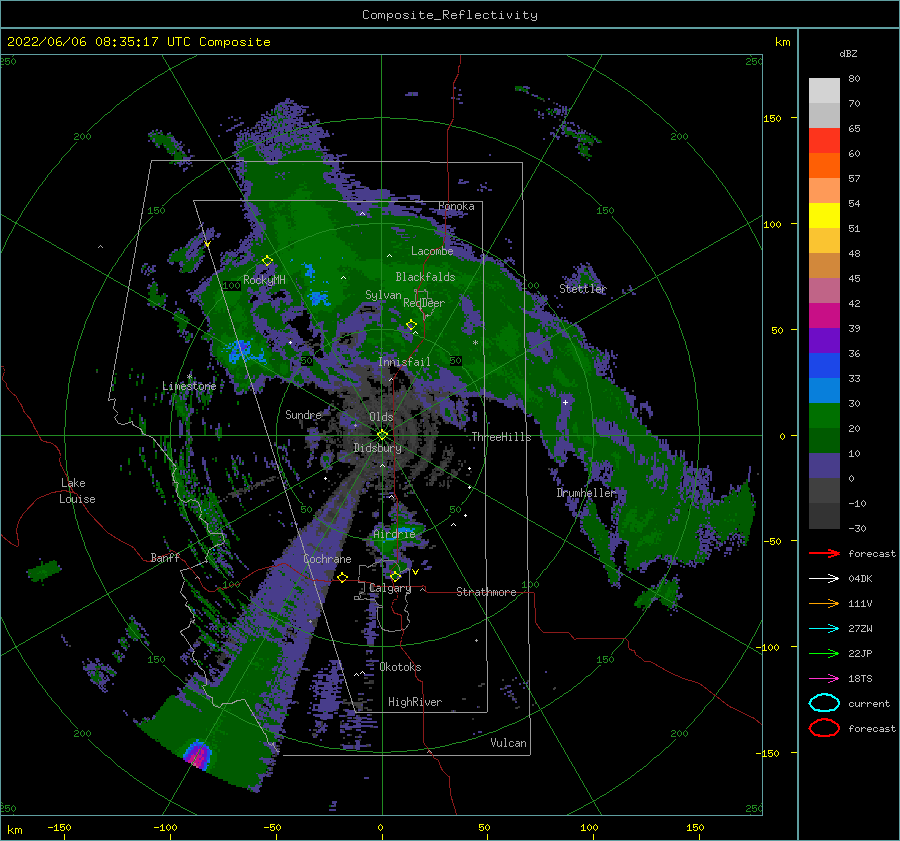Click the red swatch in the dBZ scale
This screenshot has height=841, width=900.
[x=824, y=141]
